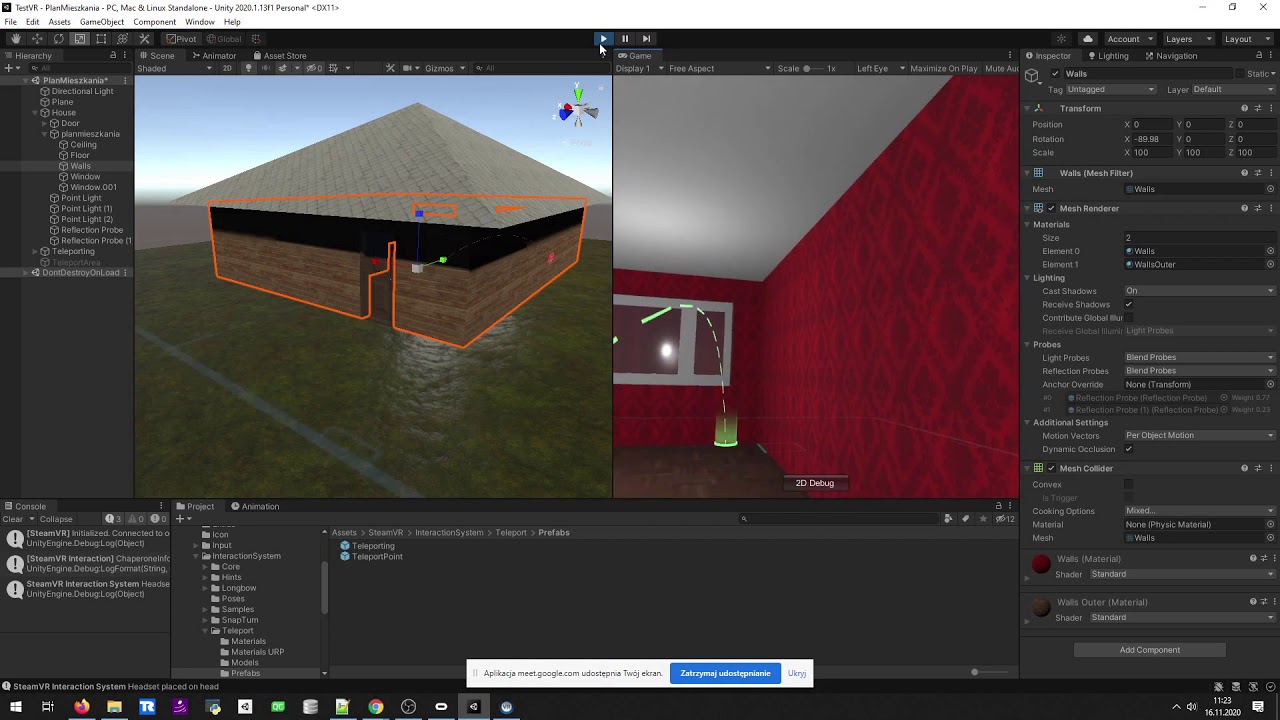The height and width of the screenshot is (720, 1280).
Task: Click the Play button
Action: [603, 39]
